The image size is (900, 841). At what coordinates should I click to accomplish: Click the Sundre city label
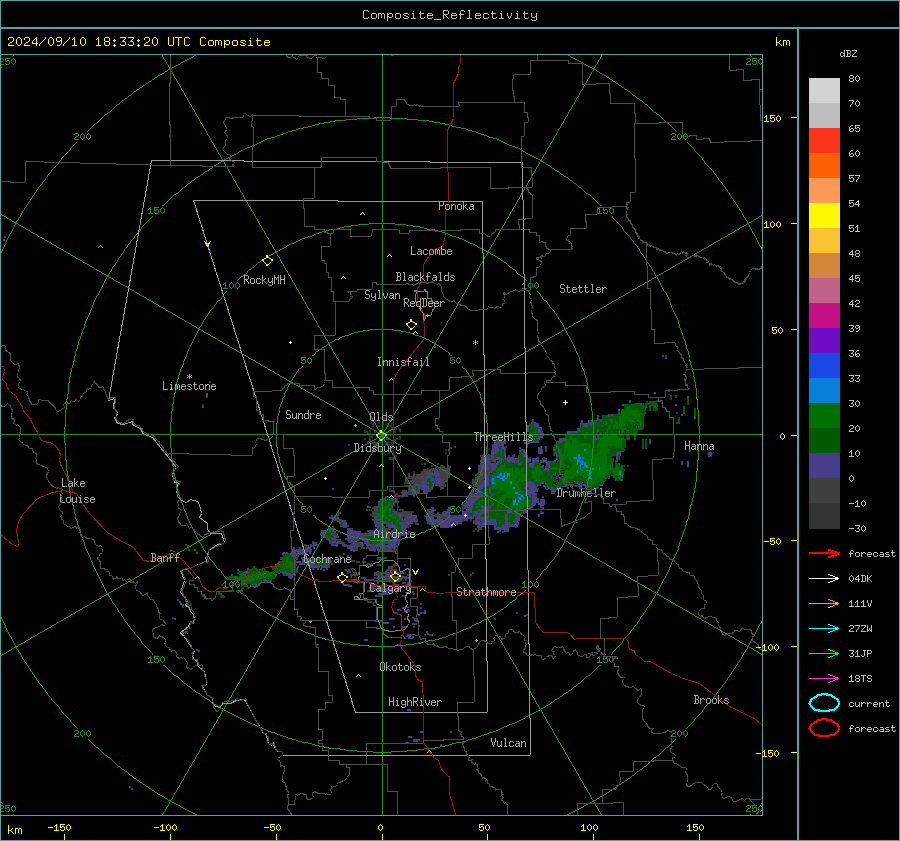coord(303,414)
